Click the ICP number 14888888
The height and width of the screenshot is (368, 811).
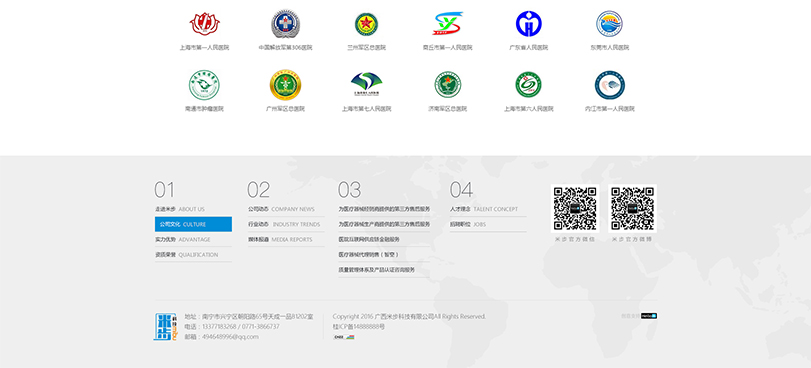pos(358,327)
